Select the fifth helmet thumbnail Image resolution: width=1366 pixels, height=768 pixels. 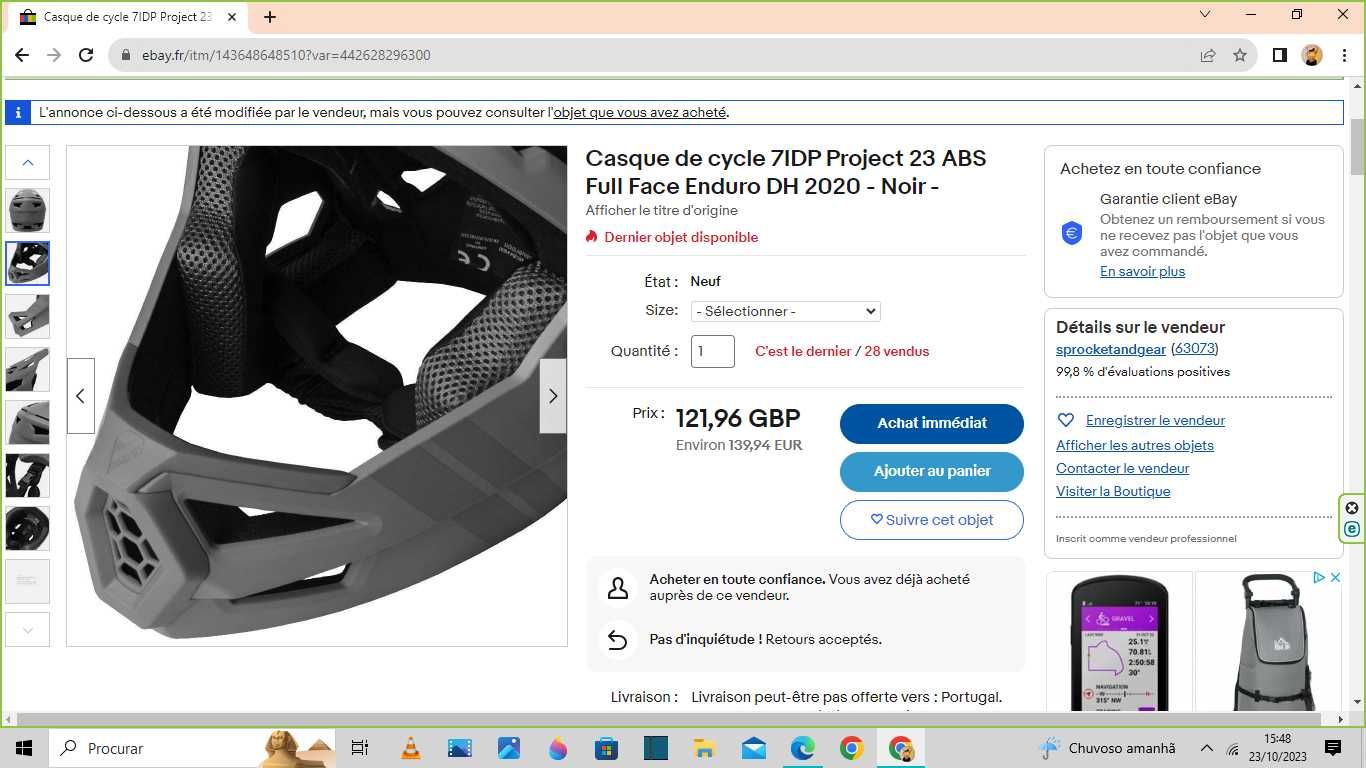tap(28, 422)
